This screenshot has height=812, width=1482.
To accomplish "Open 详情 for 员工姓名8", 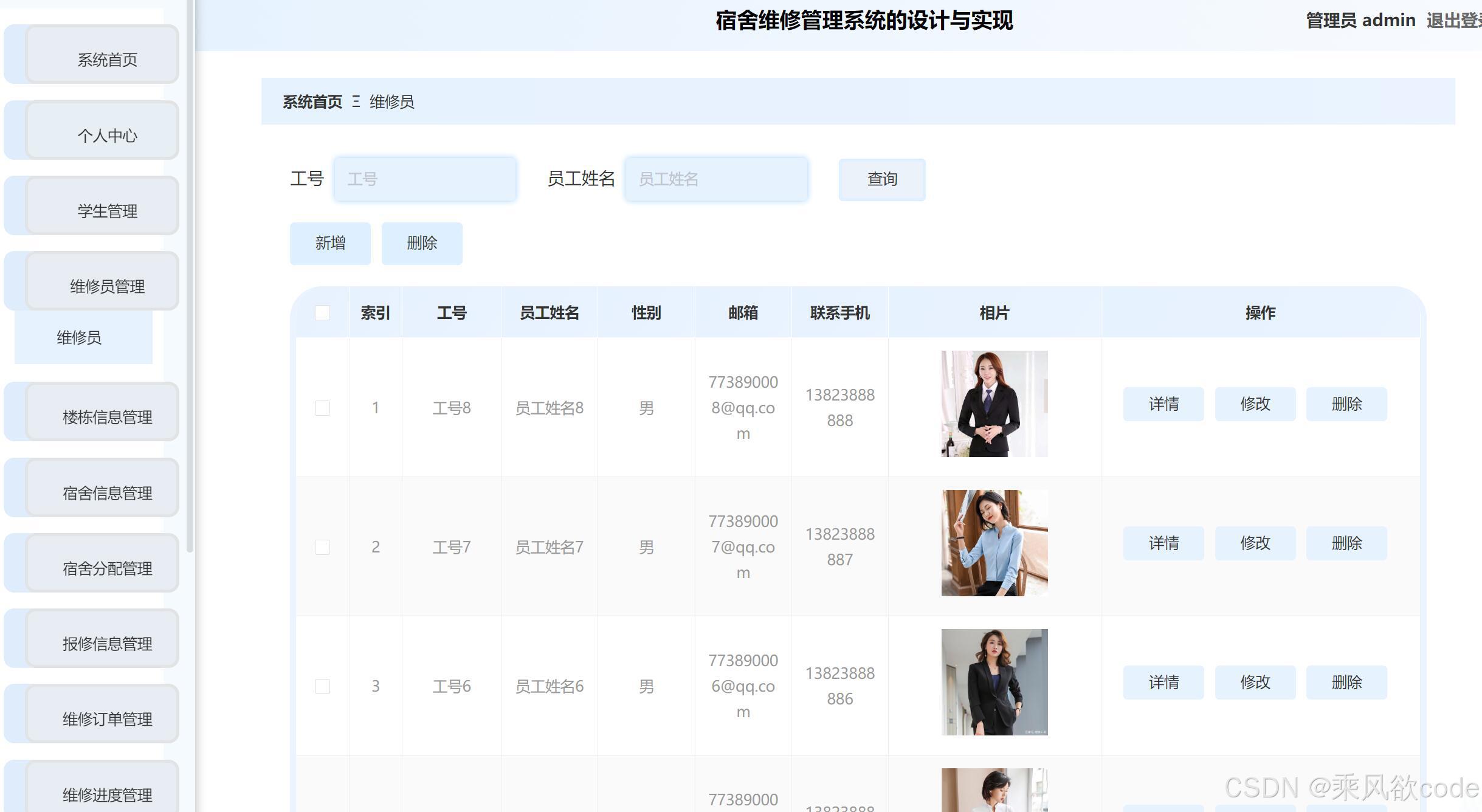I will click(1163, 404).
